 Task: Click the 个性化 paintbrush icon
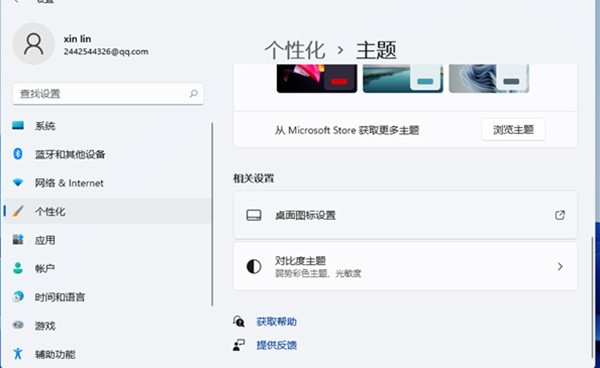[x=18, y=211]
